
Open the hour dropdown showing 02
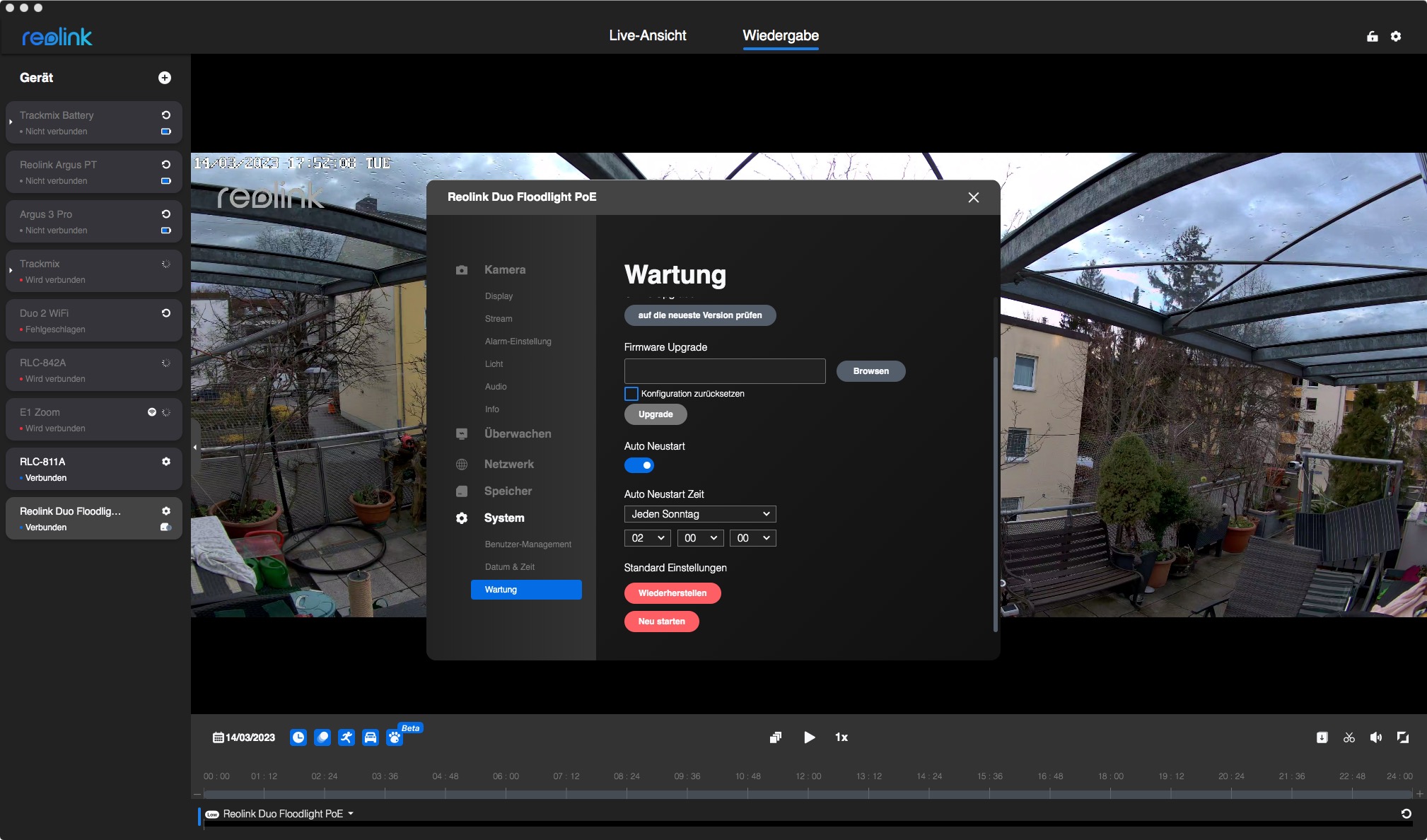[x=647, y=538]
